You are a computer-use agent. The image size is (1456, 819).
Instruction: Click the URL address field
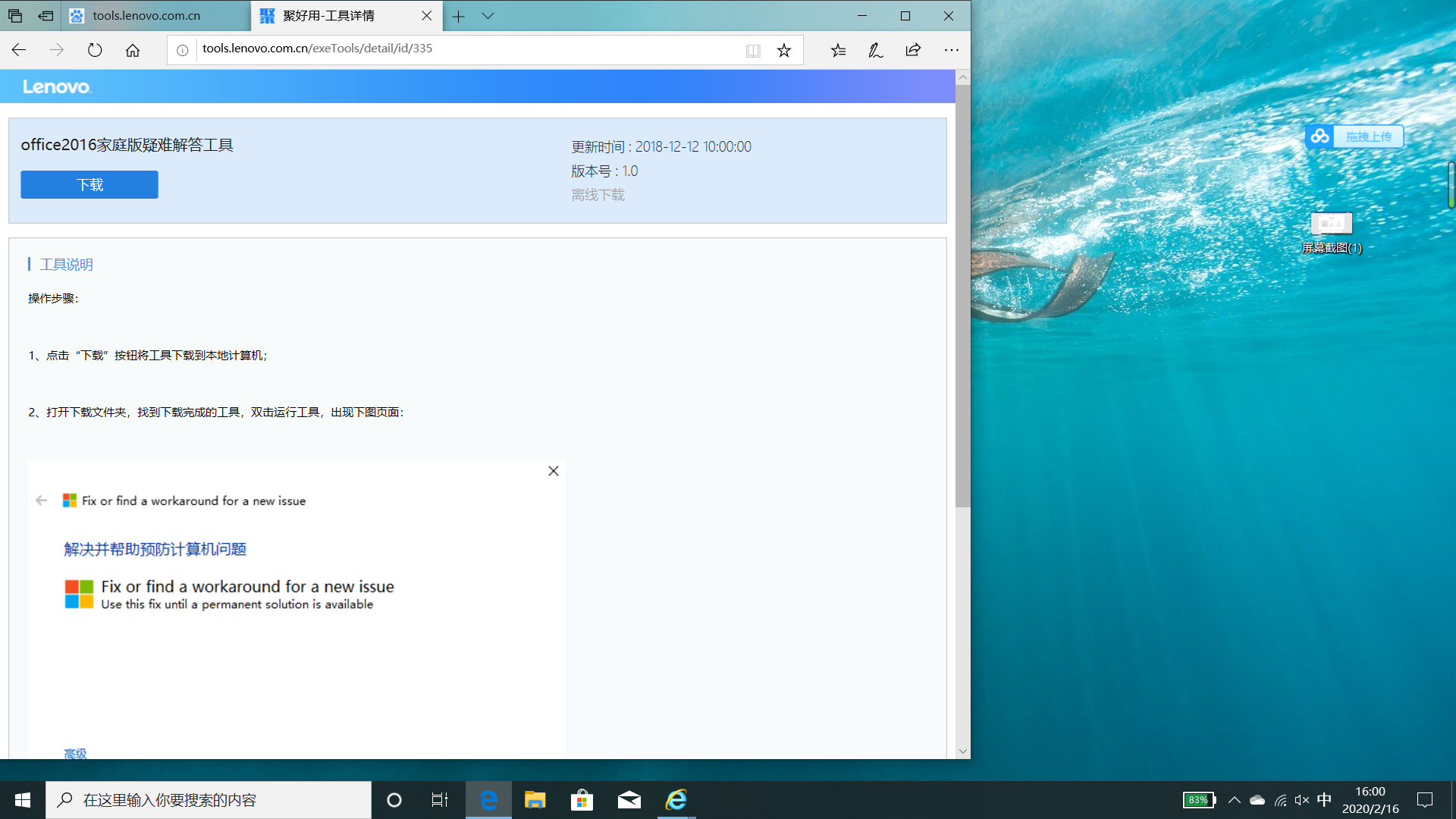[x=455, y=49]
